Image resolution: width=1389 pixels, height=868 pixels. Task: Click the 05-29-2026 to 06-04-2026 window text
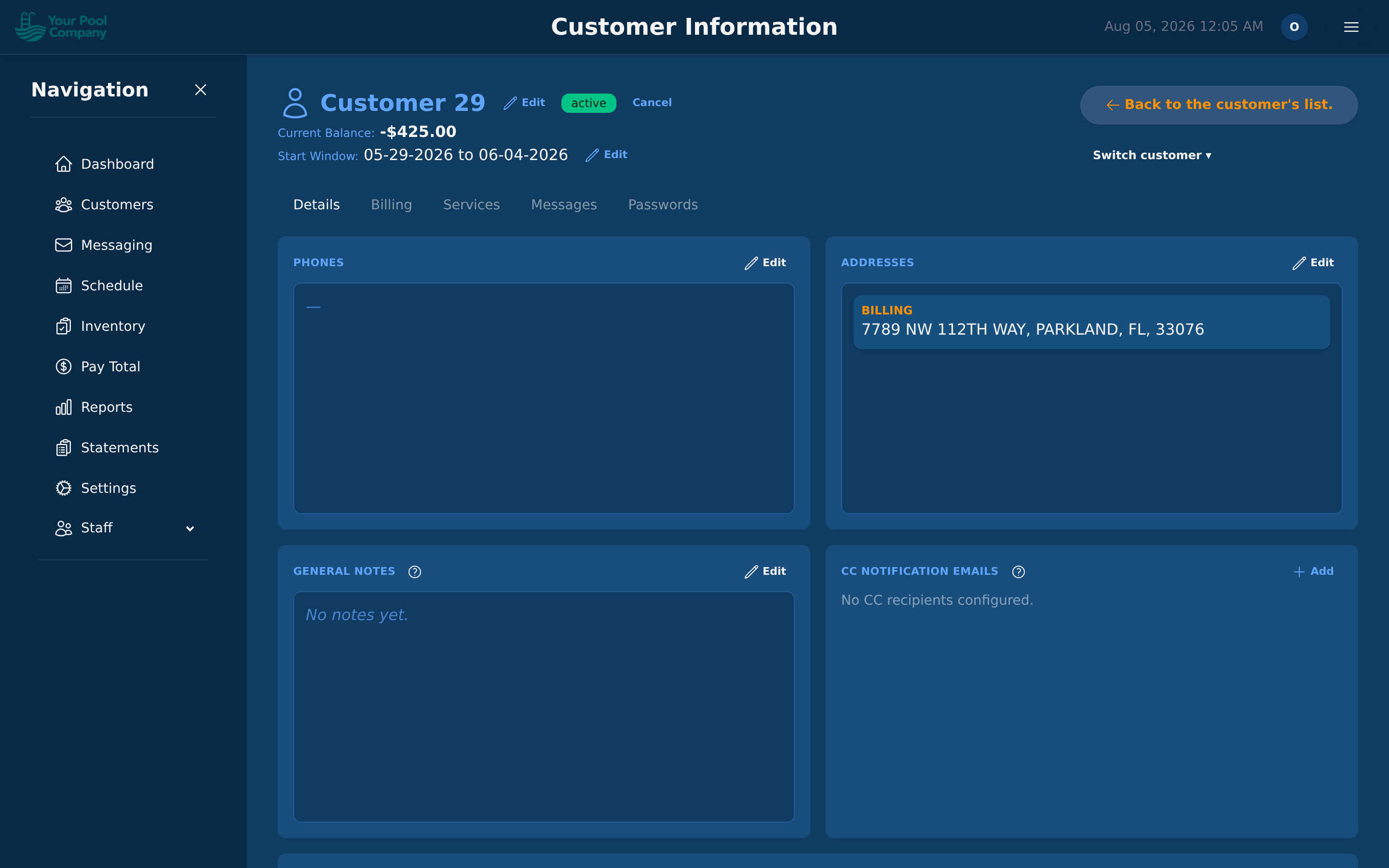tap(465, 155)
